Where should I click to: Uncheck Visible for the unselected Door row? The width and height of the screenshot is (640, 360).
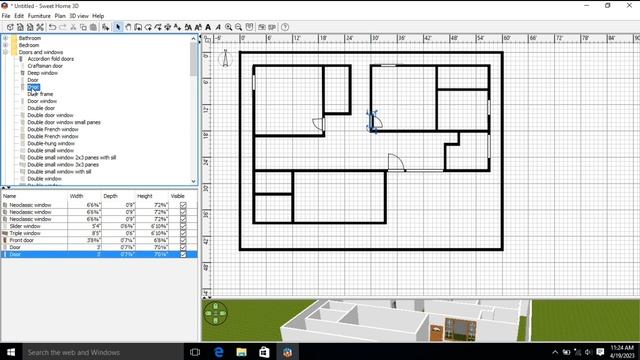point(183,247)
